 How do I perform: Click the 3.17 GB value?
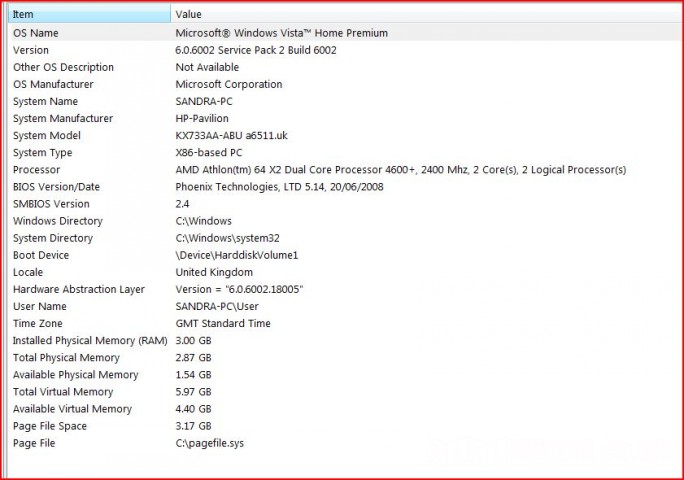click(x=193, y=426)
